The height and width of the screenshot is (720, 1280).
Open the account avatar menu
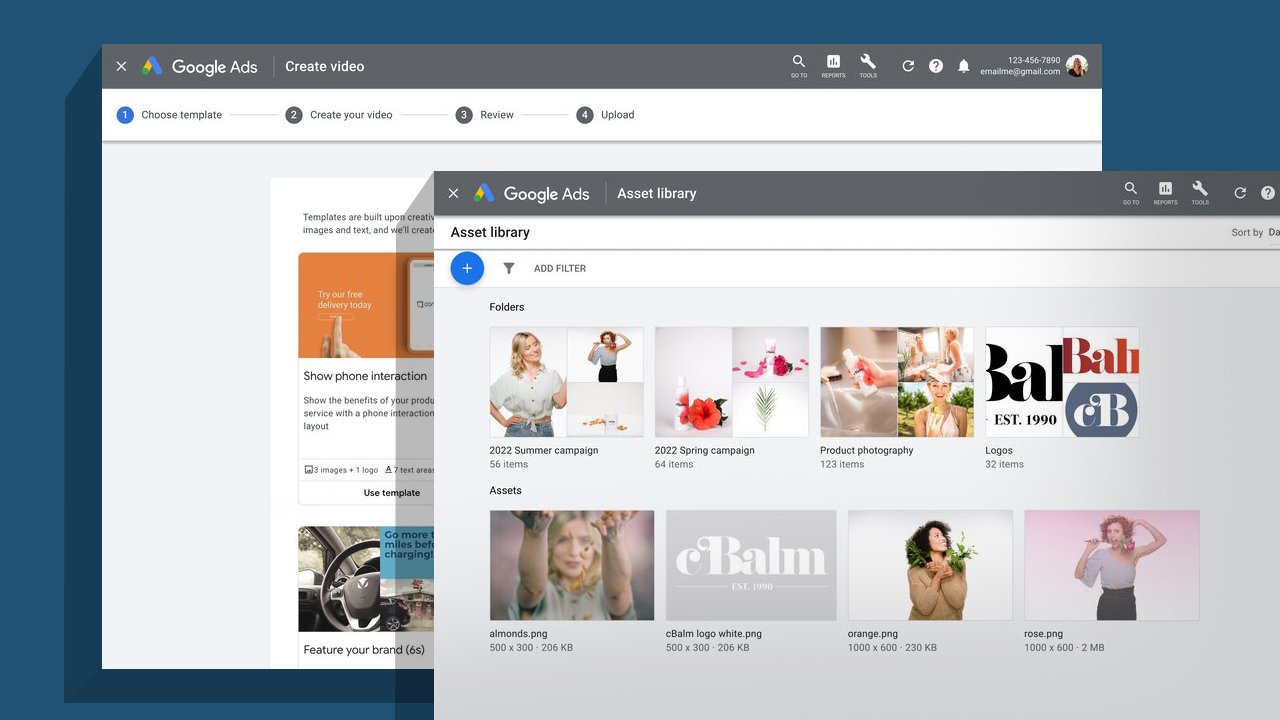[x=1077, y=66]
